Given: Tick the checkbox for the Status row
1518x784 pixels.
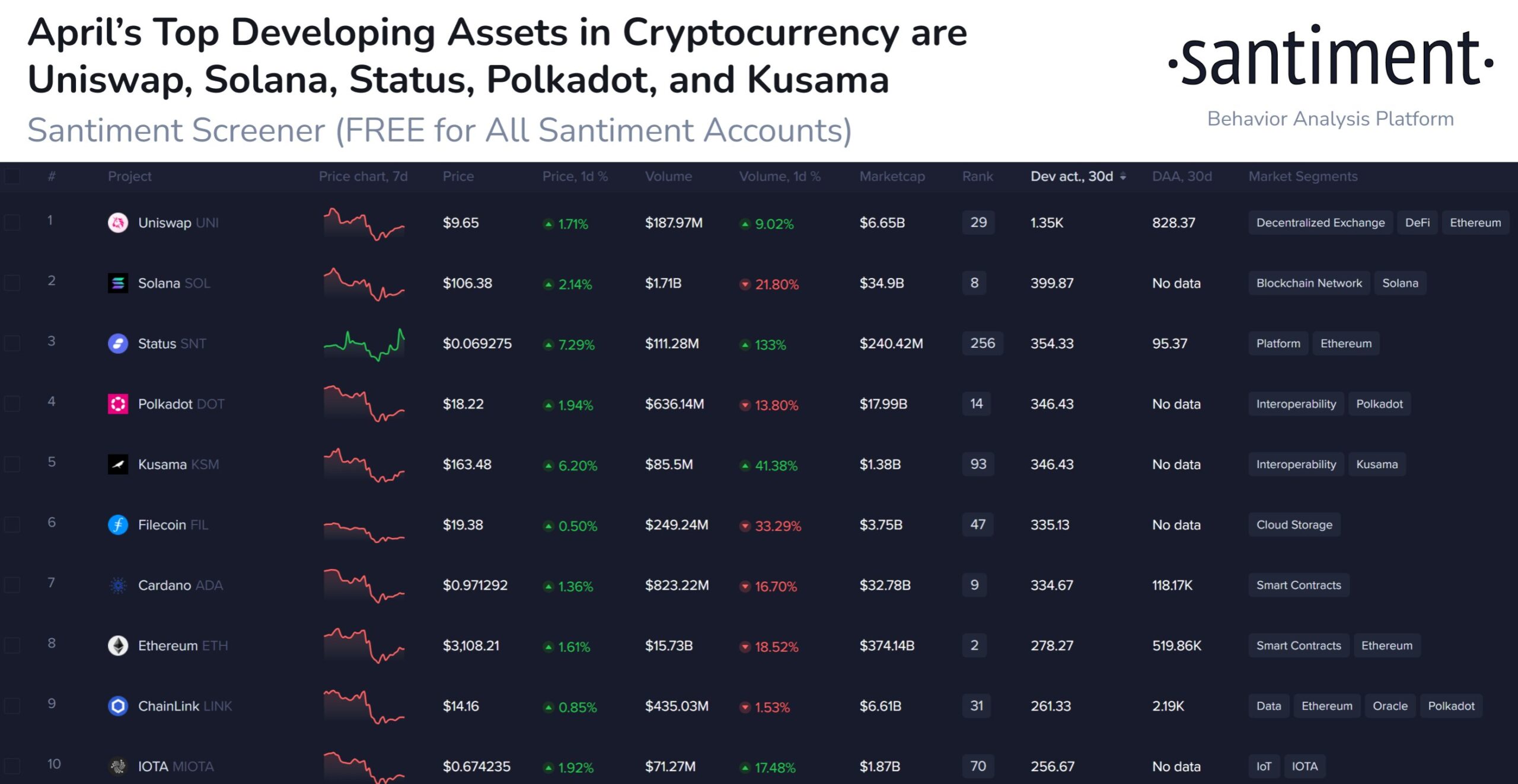Looking at the screenshot, I should pyautogui.click(x=12, y=344).
